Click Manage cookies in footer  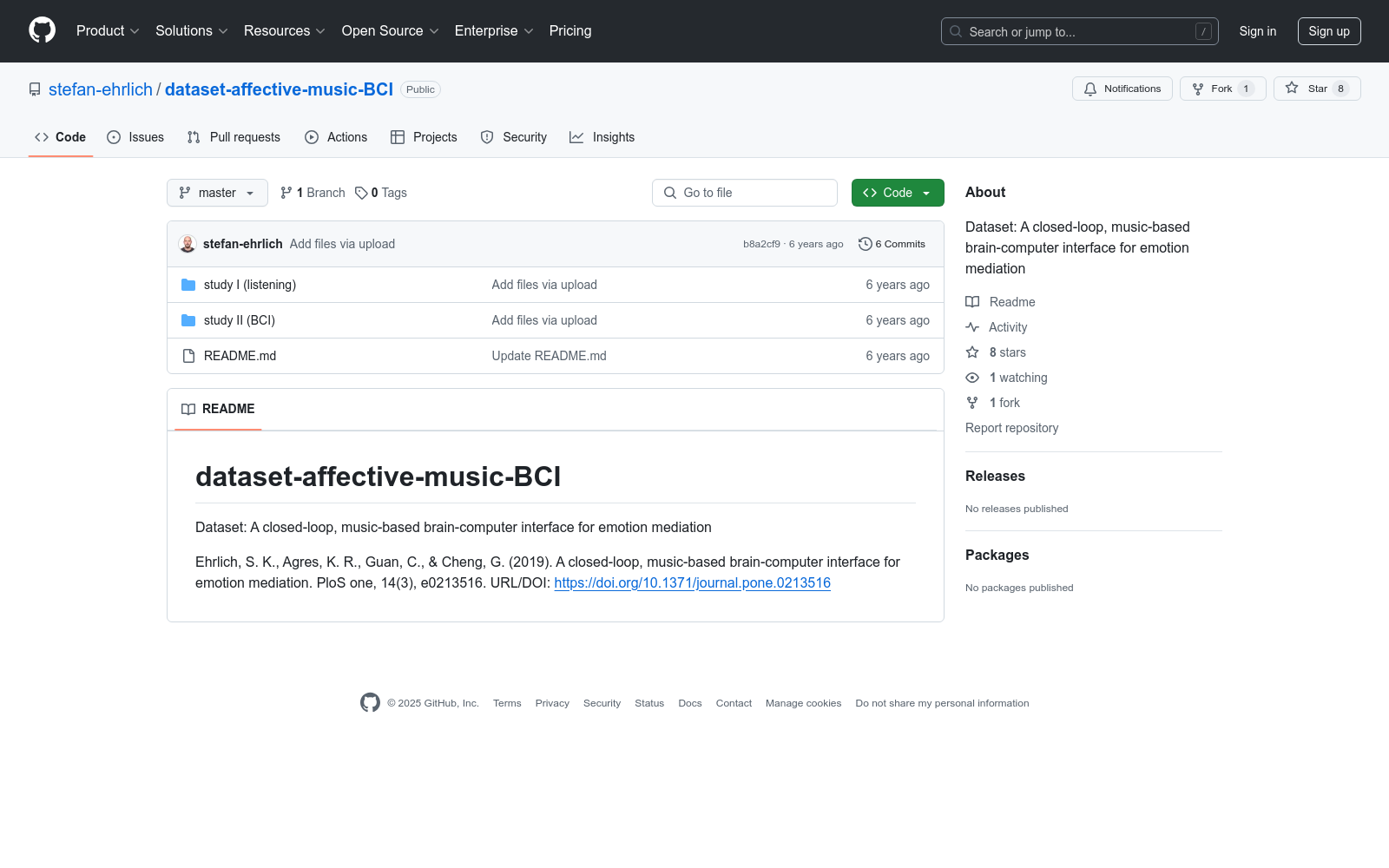pyautogui.click(x=804, y=704)
